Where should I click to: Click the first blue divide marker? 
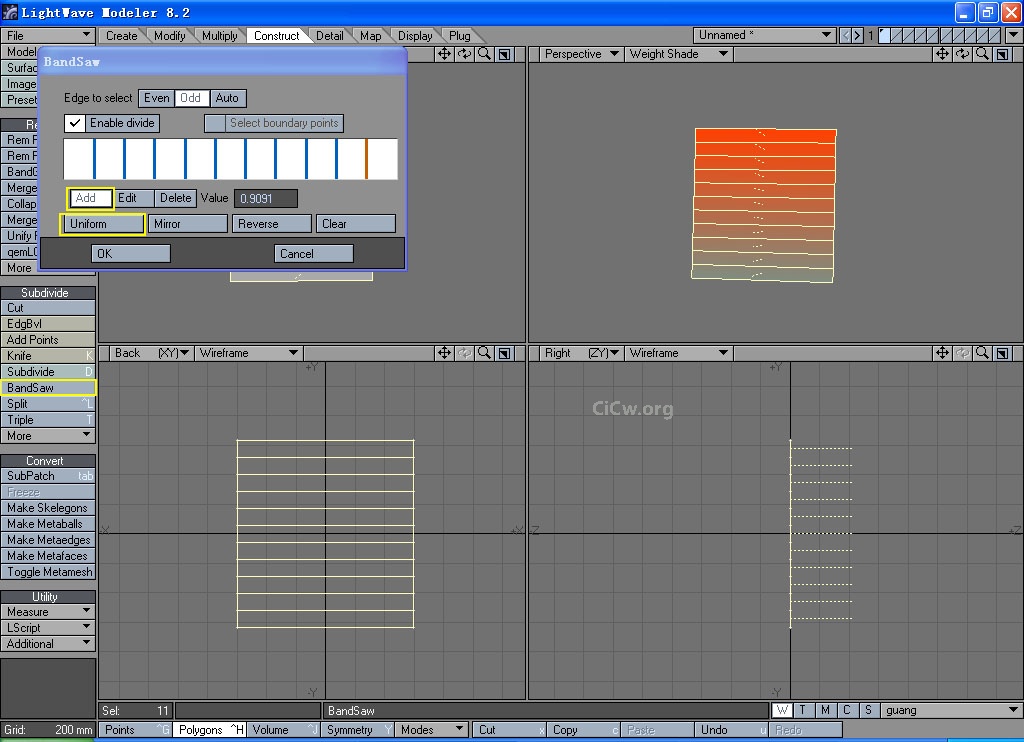point(95,159)
